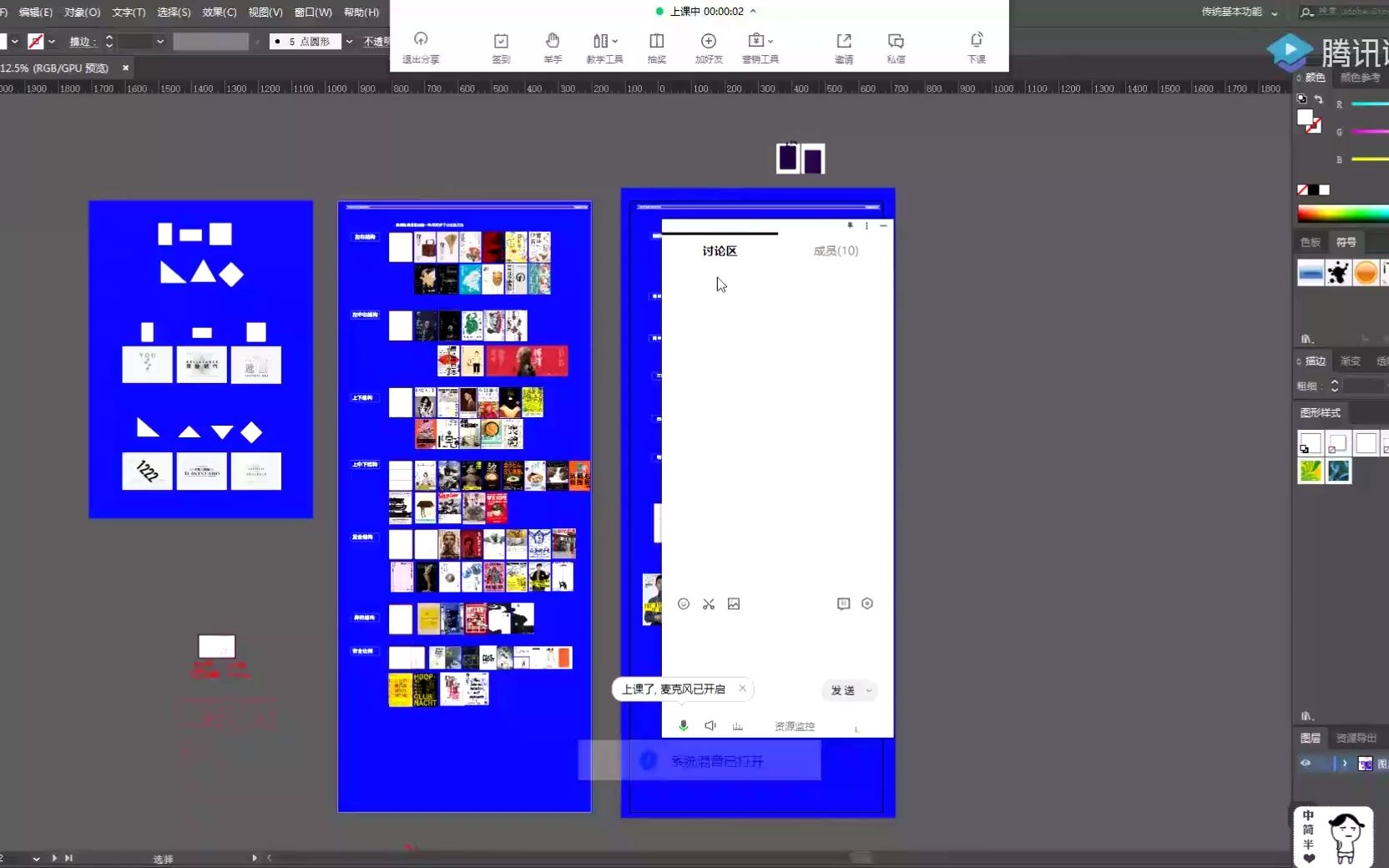Switch to the 颜色参考 color guide tab
The height and width of the screenshot is (868, 1389).
(x=1360, y=77)
